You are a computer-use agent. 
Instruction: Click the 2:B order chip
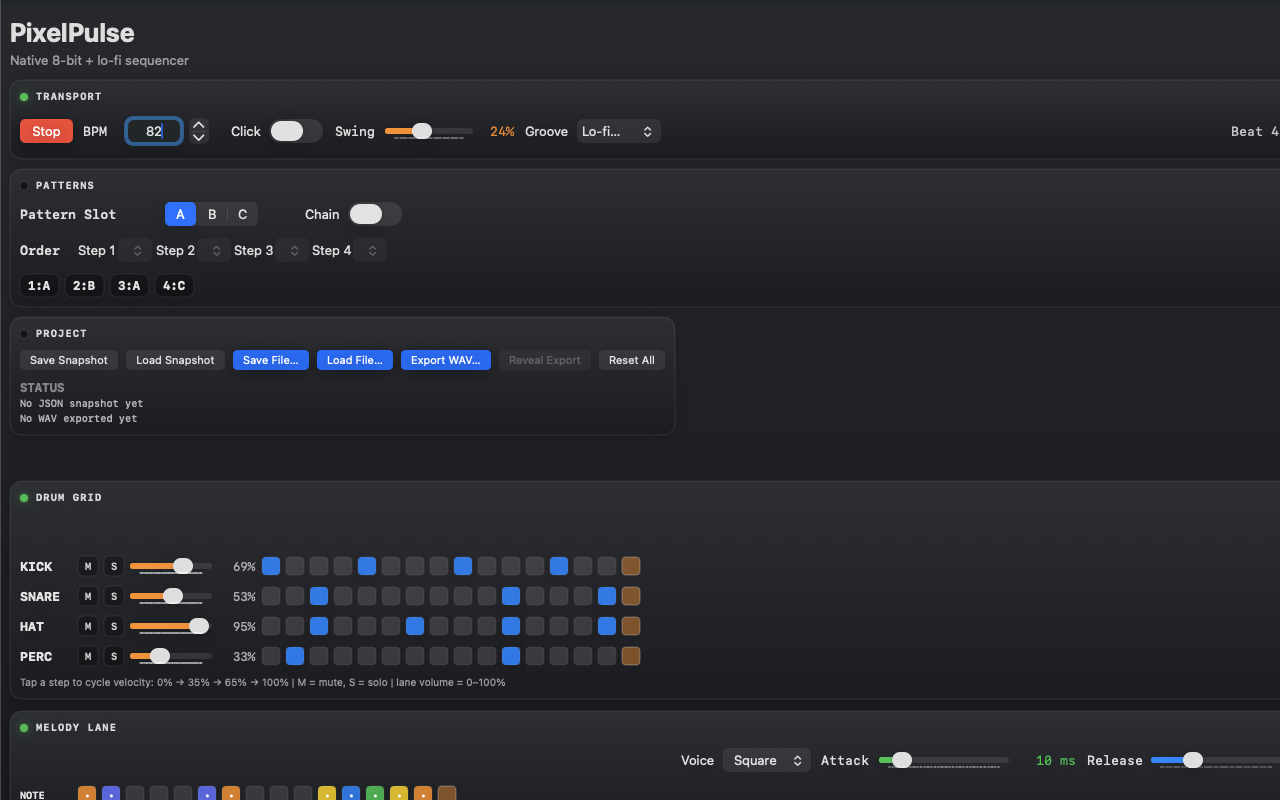coord(84,286)
